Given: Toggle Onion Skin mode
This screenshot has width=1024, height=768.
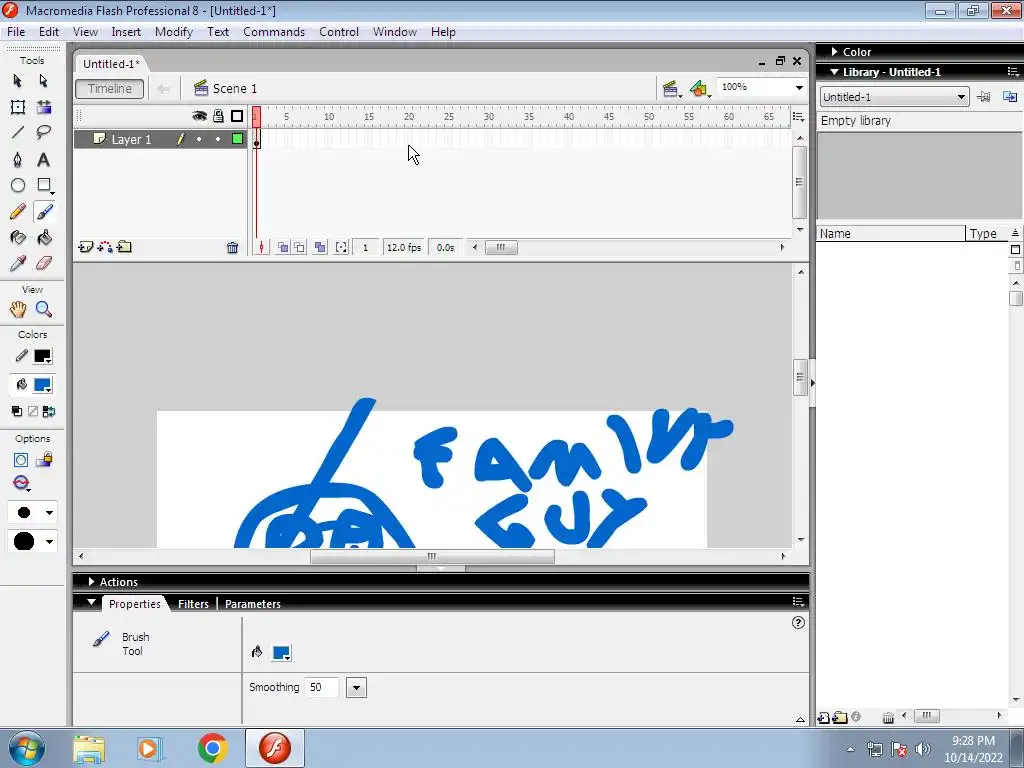Looking at the screenshot, I should point(283,248).
